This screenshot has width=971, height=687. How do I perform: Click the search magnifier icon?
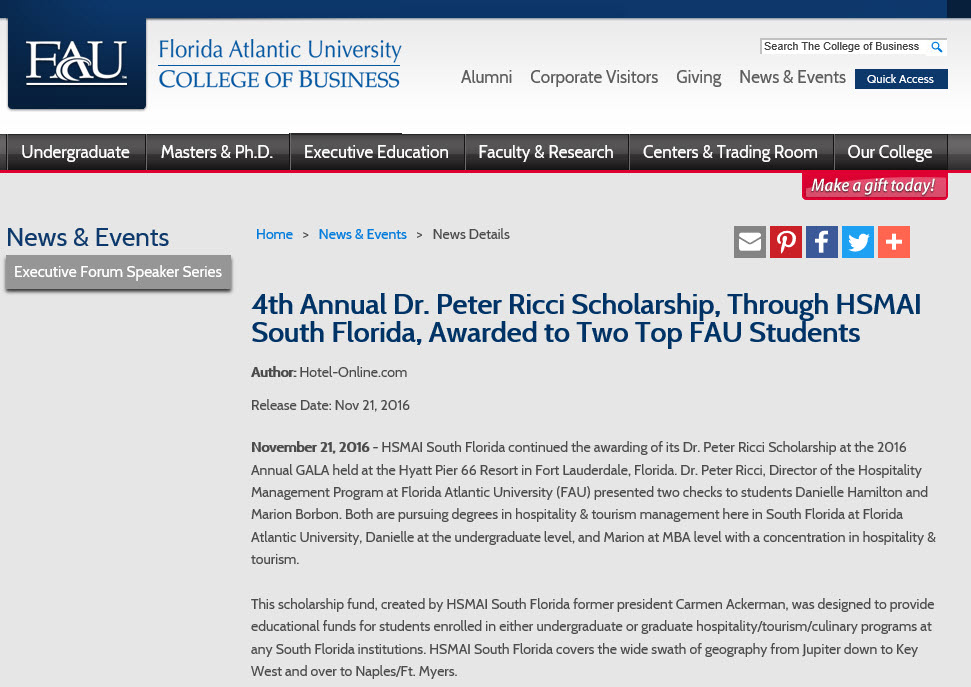click(936, 46)
